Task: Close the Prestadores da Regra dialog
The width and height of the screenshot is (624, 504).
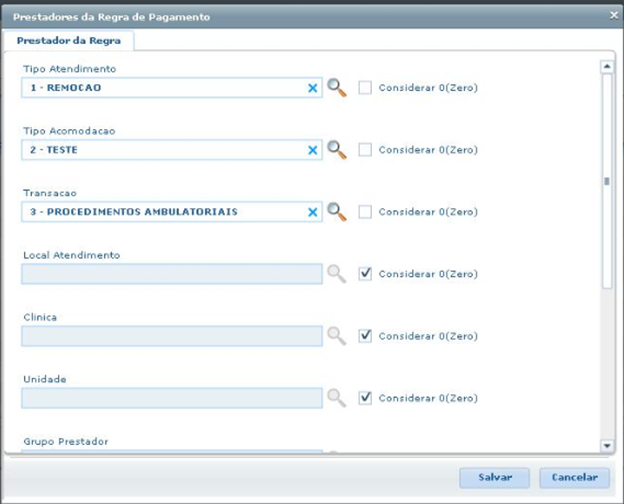Action: [614, 15]
